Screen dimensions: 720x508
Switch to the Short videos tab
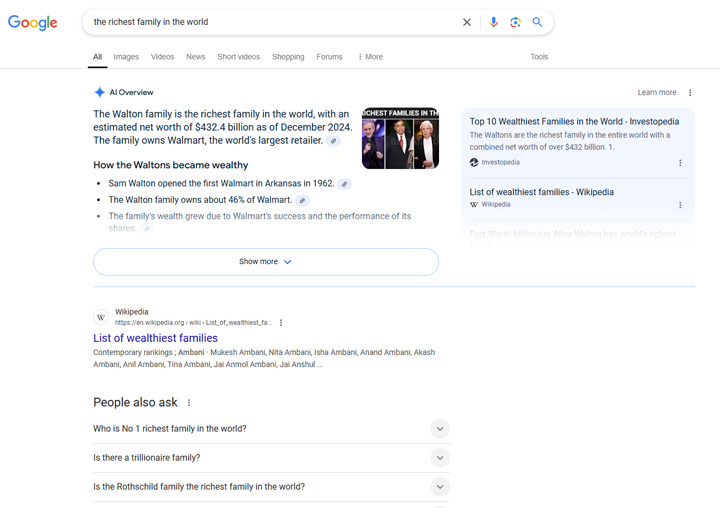pyautogui.click(x=239, y=57)
